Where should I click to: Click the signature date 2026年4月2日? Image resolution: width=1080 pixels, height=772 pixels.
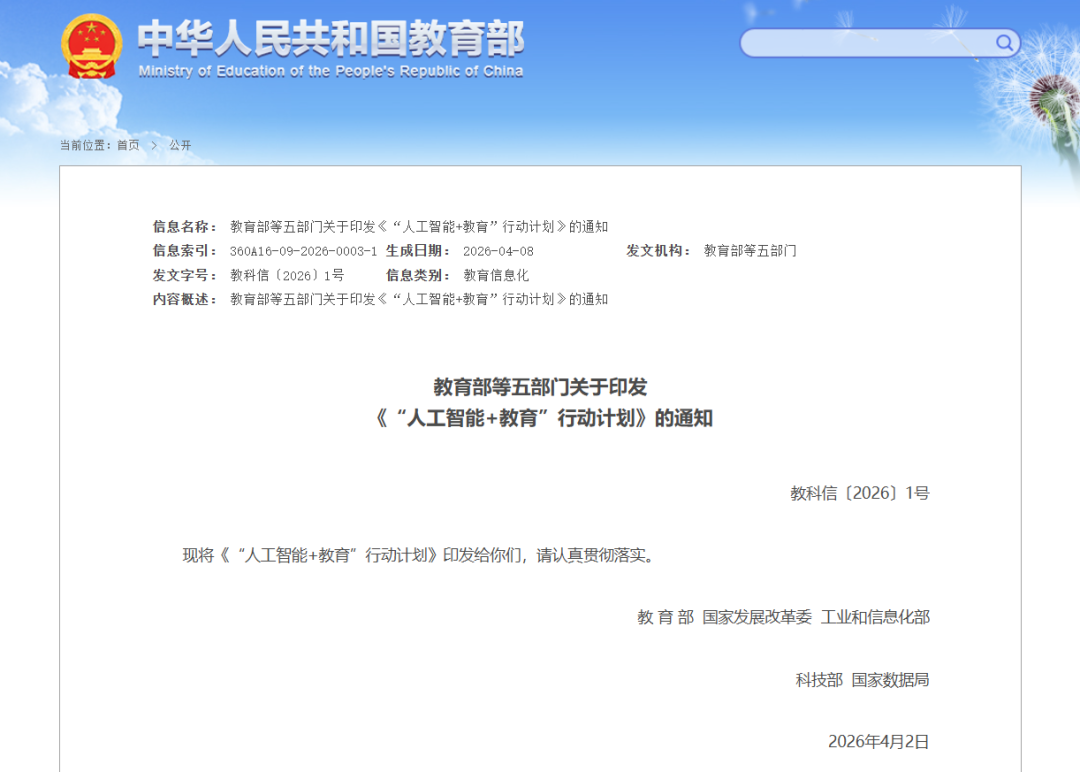pos(878,742)
